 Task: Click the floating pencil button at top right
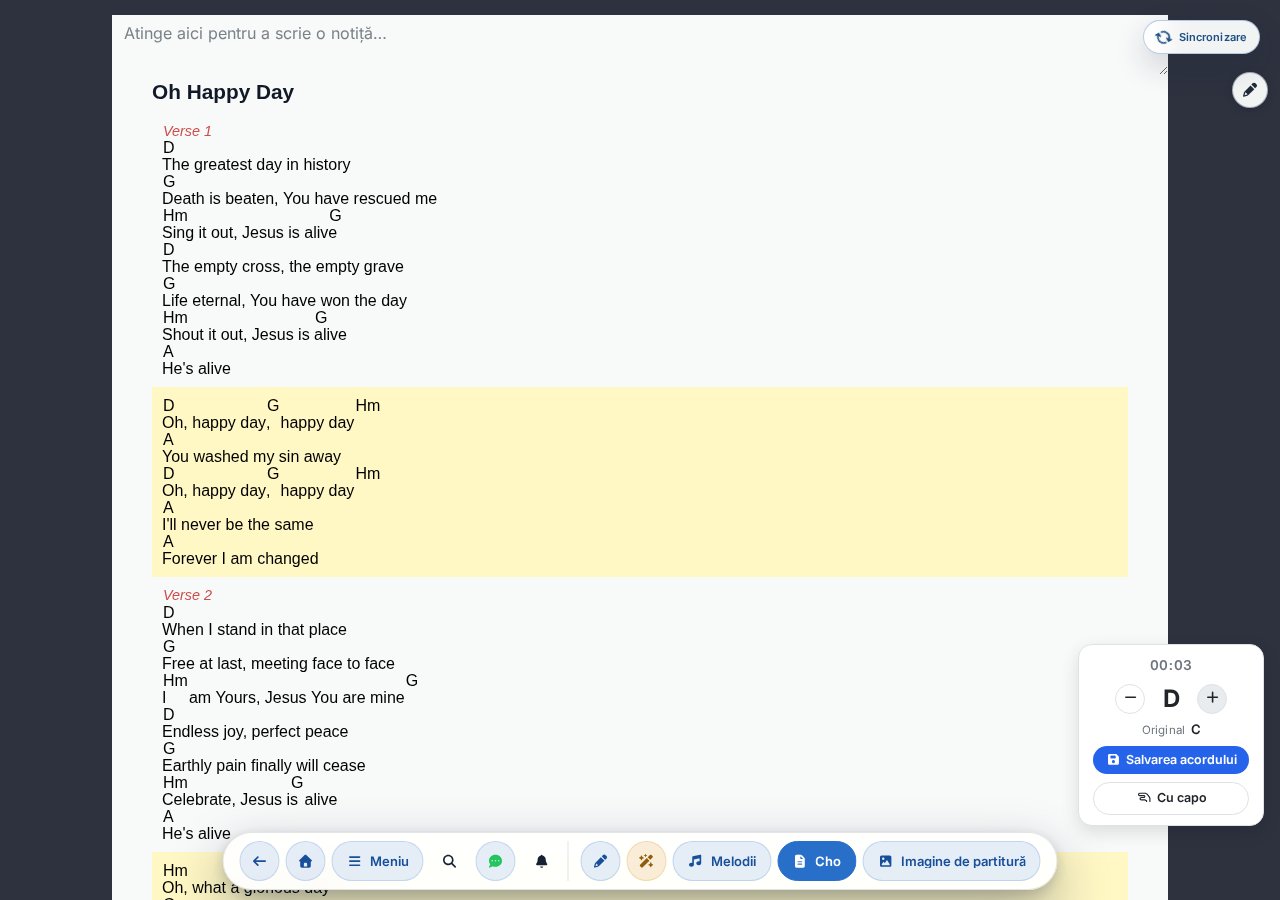pos(1249,90)
